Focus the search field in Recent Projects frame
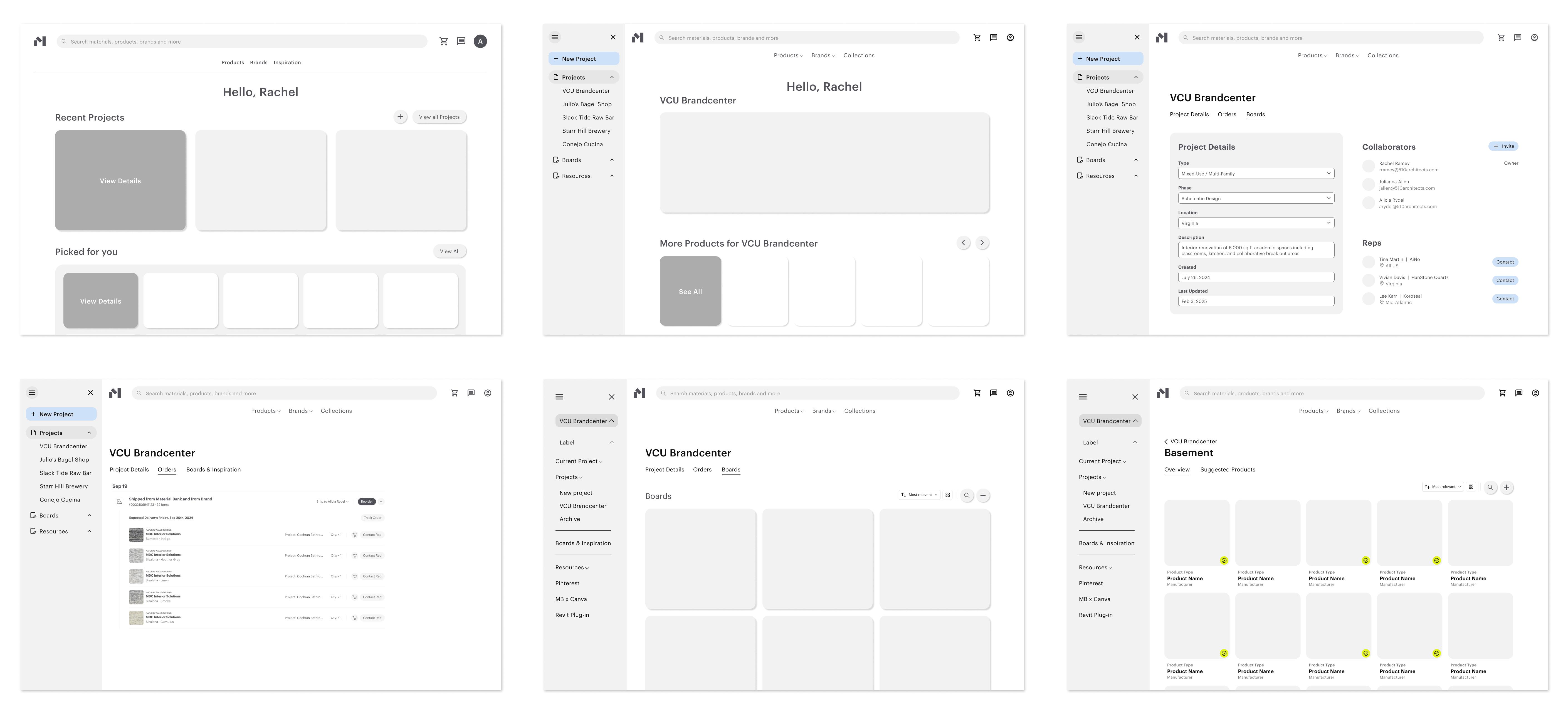Screen dimensions: 1568x714 coord(242,41)
